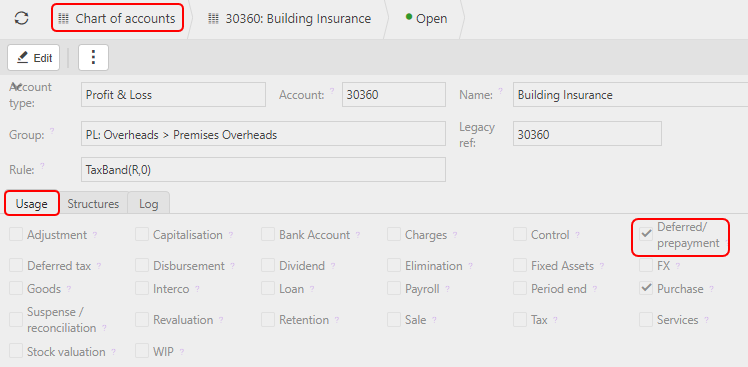Toggle the Period end checkbox

coord(520,288)
